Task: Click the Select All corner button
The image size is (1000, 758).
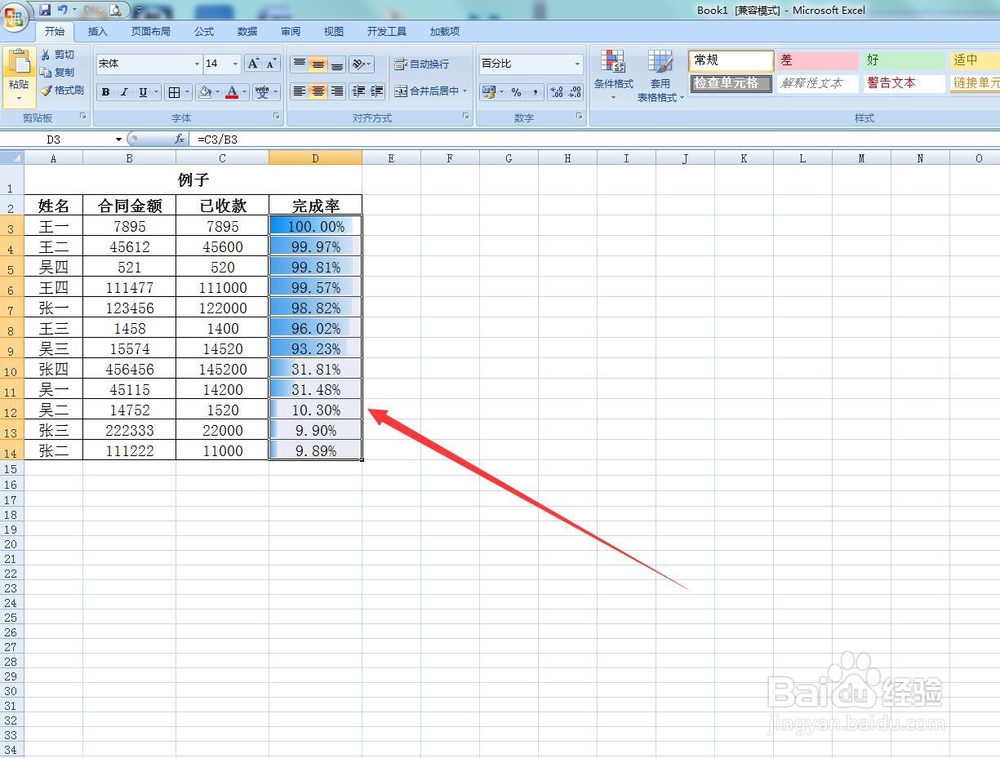Action: pyautogui.click(x=12, y=158)
